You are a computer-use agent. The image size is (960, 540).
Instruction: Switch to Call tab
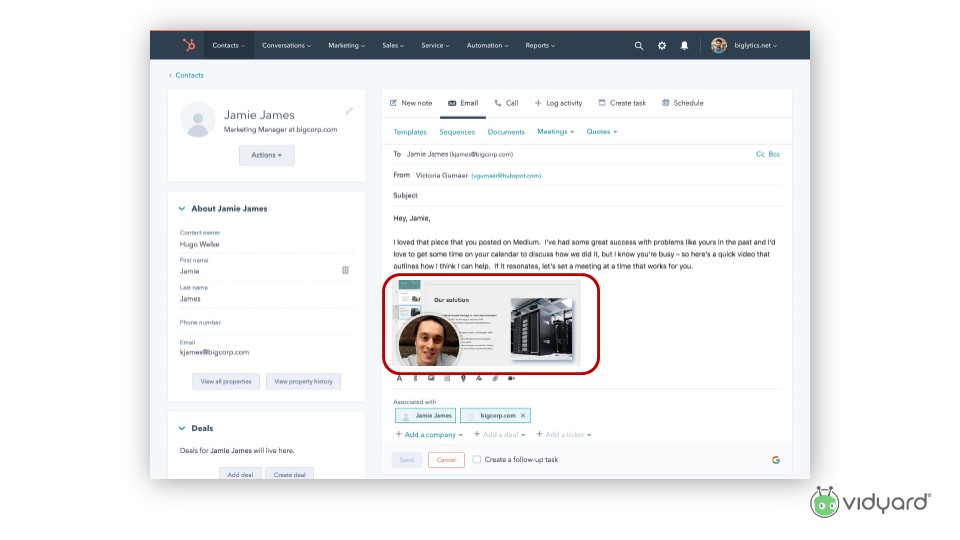pos(506,103)
